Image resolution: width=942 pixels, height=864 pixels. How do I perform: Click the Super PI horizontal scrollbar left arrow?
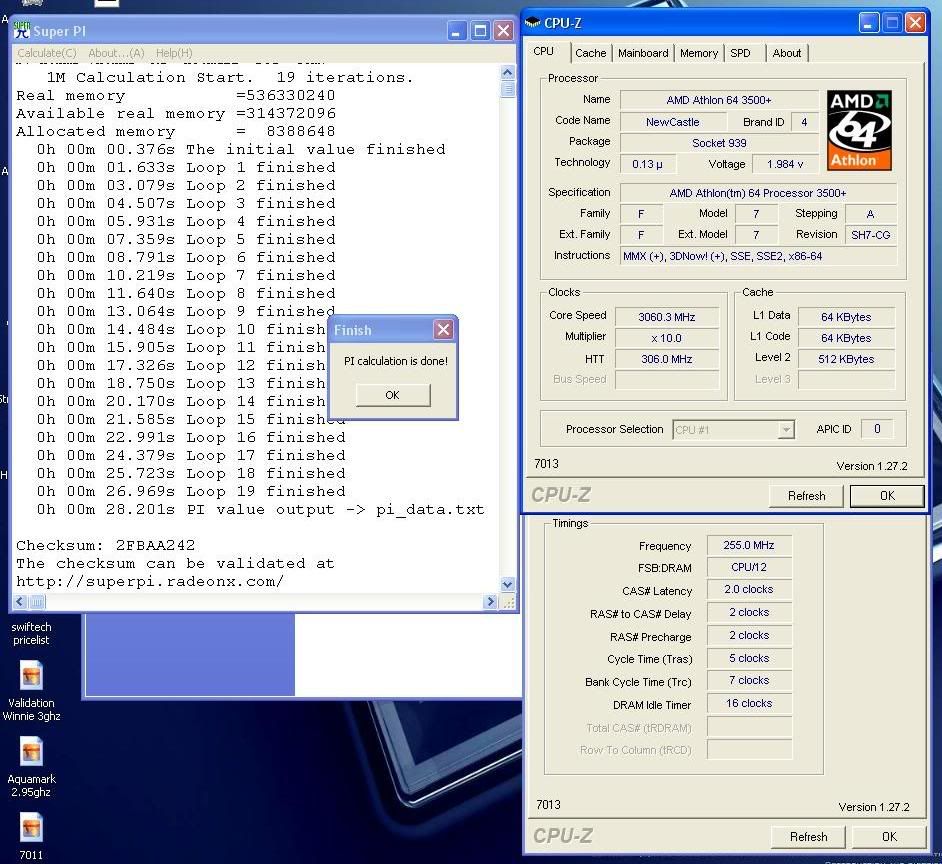click(20, 601)
